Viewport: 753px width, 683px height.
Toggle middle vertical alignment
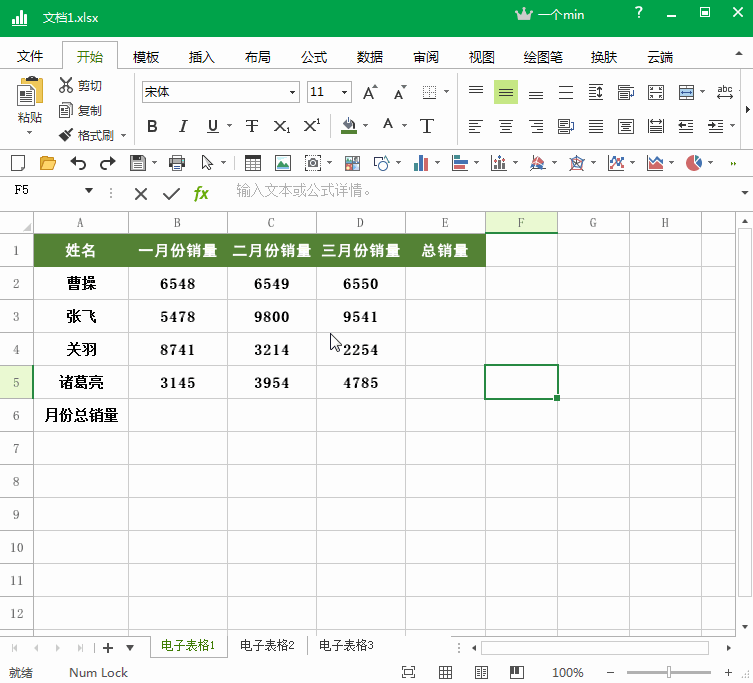tap(506, 92)
